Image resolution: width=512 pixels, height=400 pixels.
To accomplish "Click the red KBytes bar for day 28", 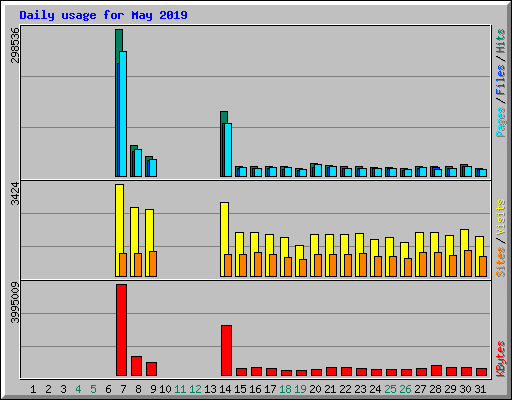I will tap(436, 371).
